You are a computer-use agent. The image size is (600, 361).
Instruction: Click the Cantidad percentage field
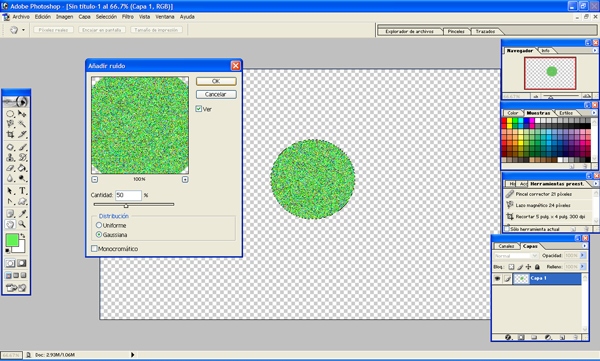128,195
